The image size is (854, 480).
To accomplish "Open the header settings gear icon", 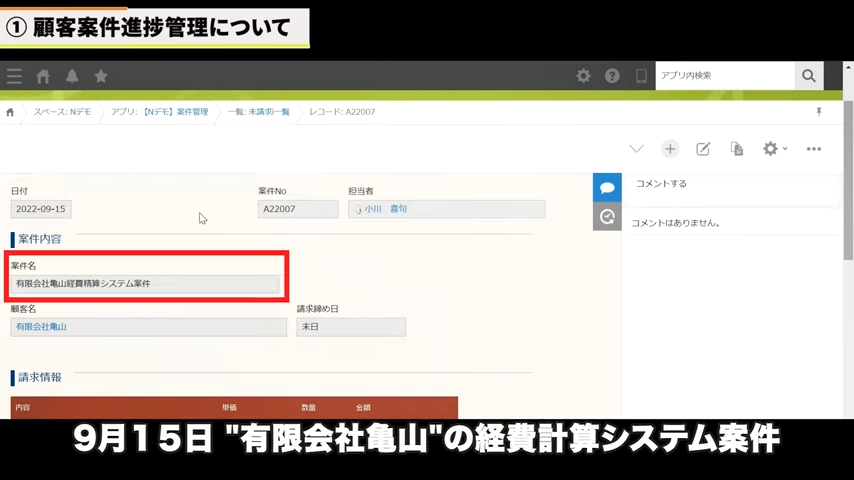I will [583, 76].
